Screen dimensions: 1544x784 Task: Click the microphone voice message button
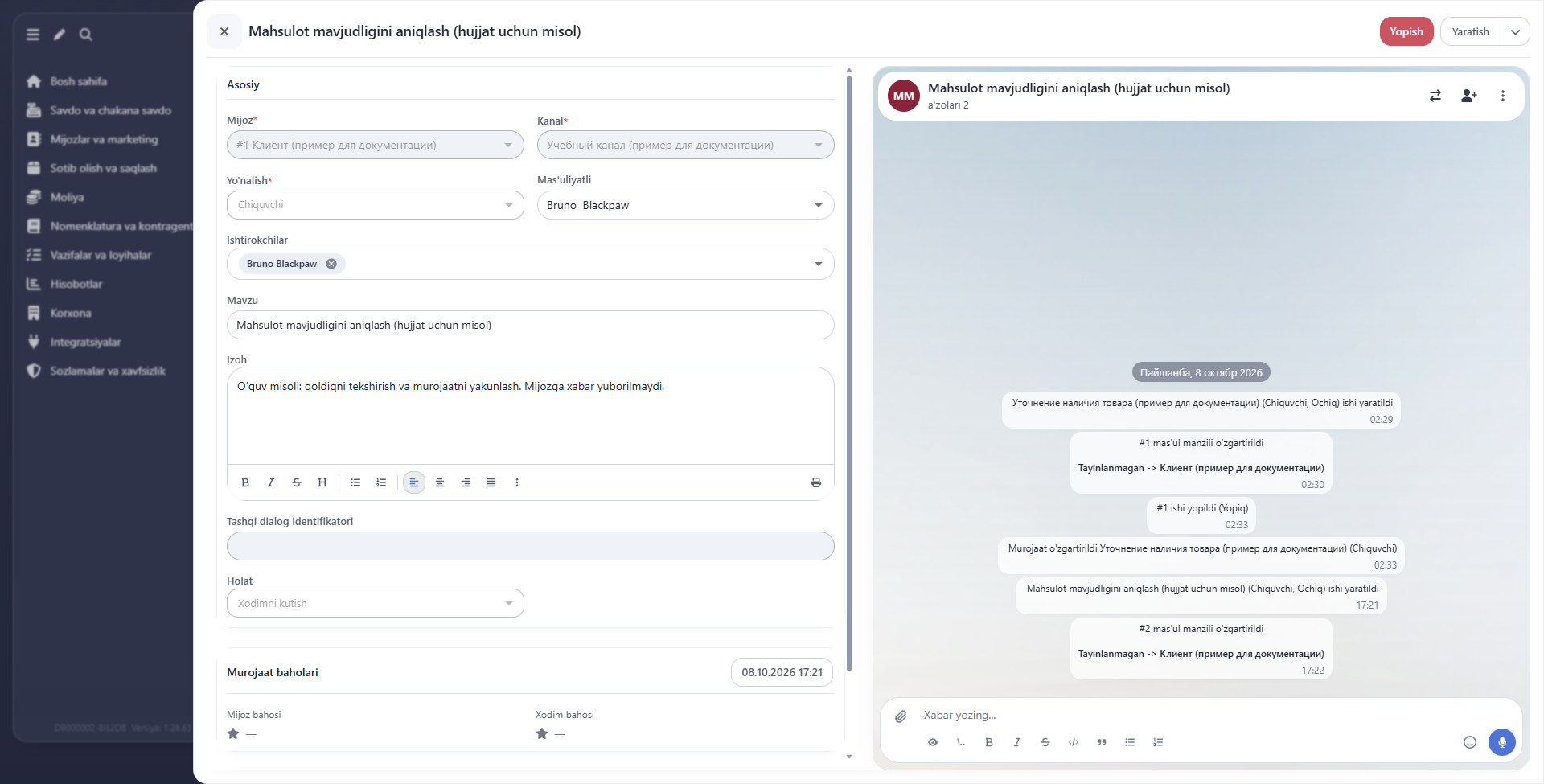(x=1502, y=742)
